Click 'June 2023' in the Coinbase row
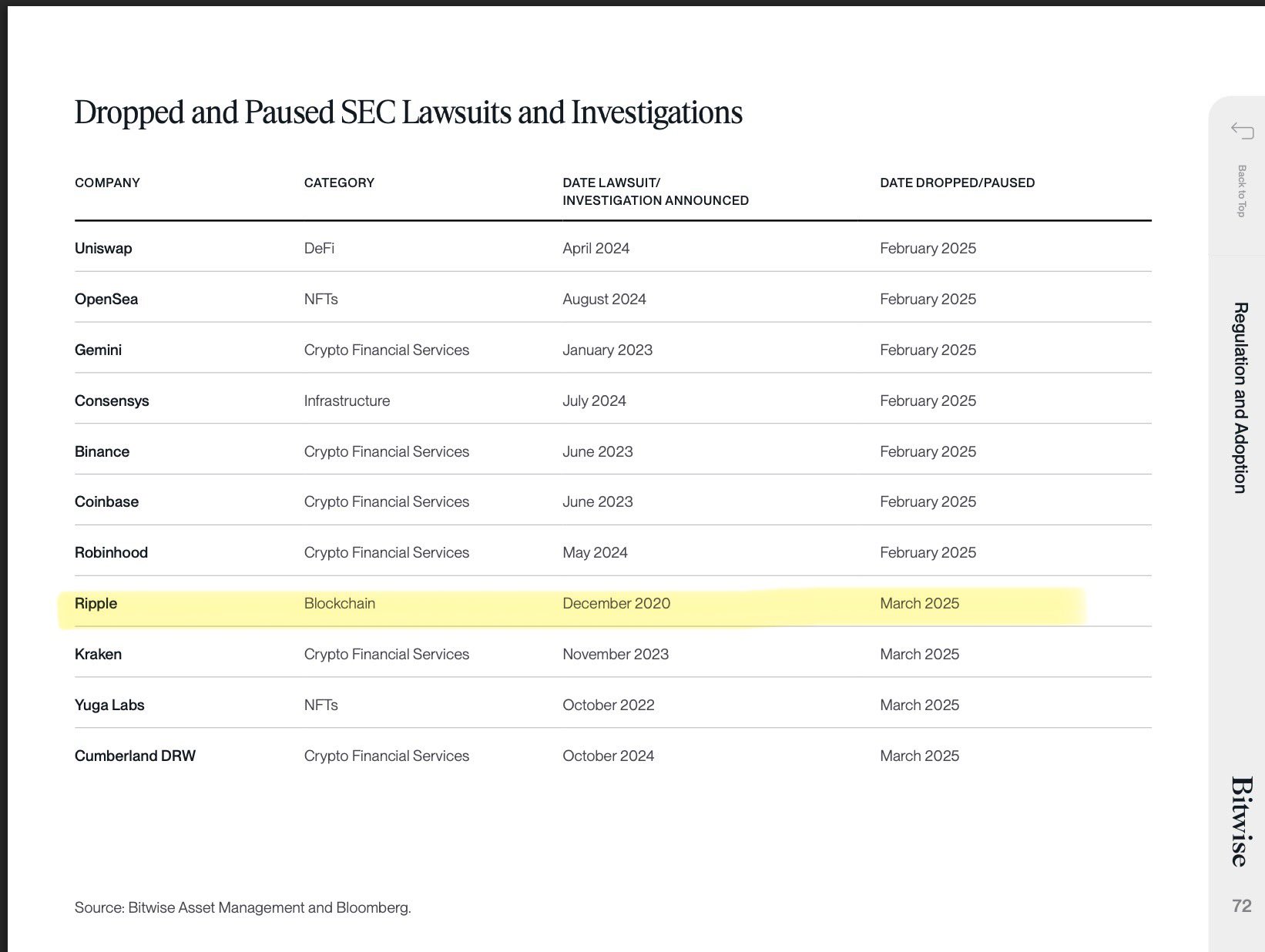Image resolution: width=1265 pixels, height=952 pixels. point(597,501)
